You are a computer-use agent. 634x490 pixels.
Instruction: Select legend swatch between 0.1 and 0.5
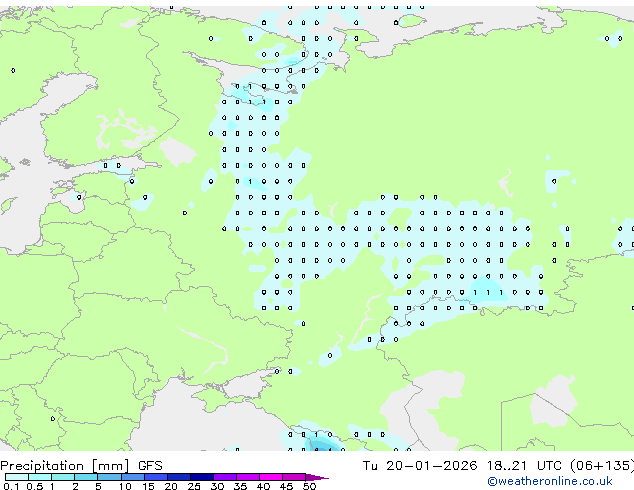coord(17,477)
